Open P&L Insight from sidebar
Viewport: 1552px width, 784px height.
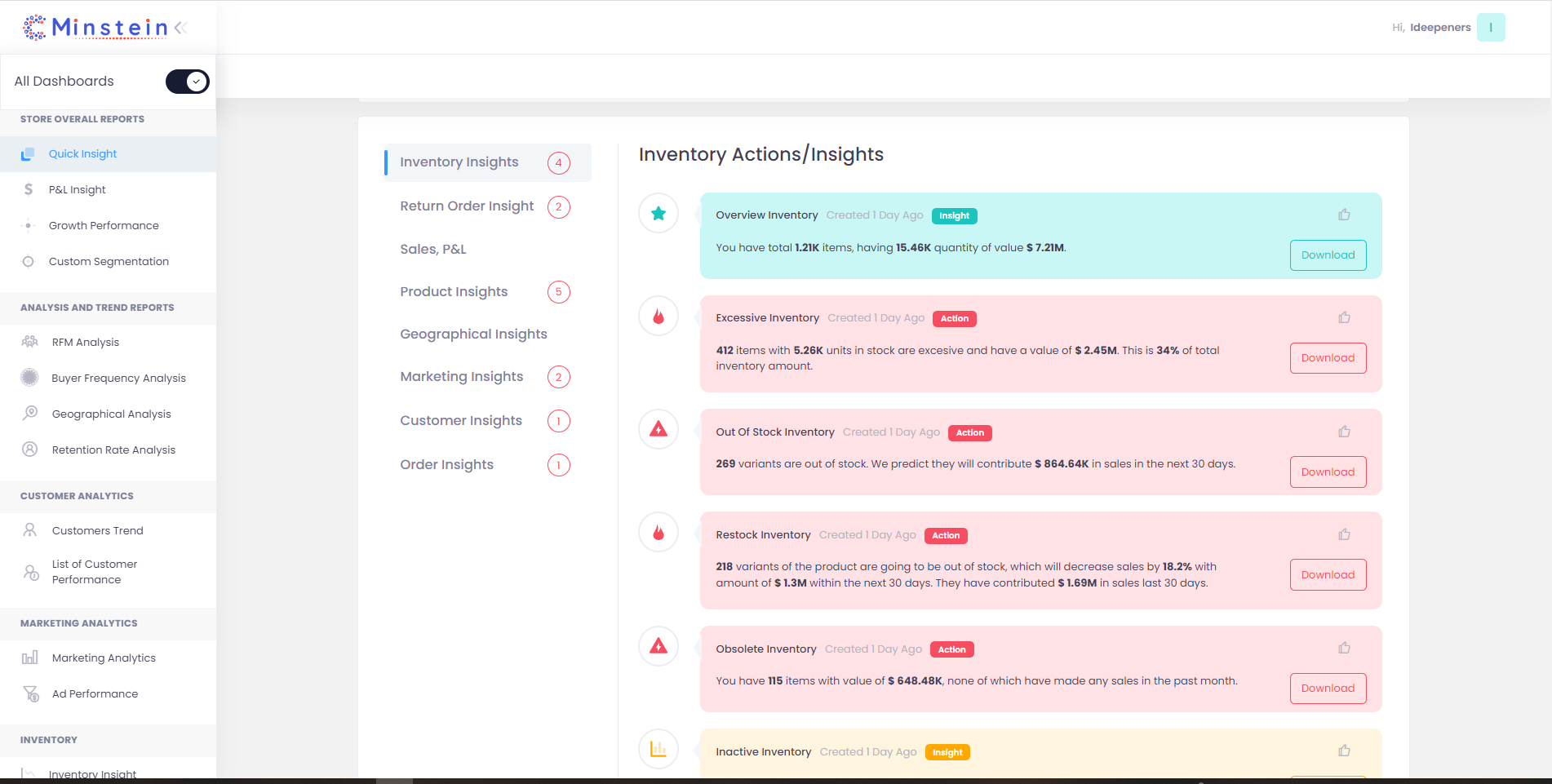[78, 190]
